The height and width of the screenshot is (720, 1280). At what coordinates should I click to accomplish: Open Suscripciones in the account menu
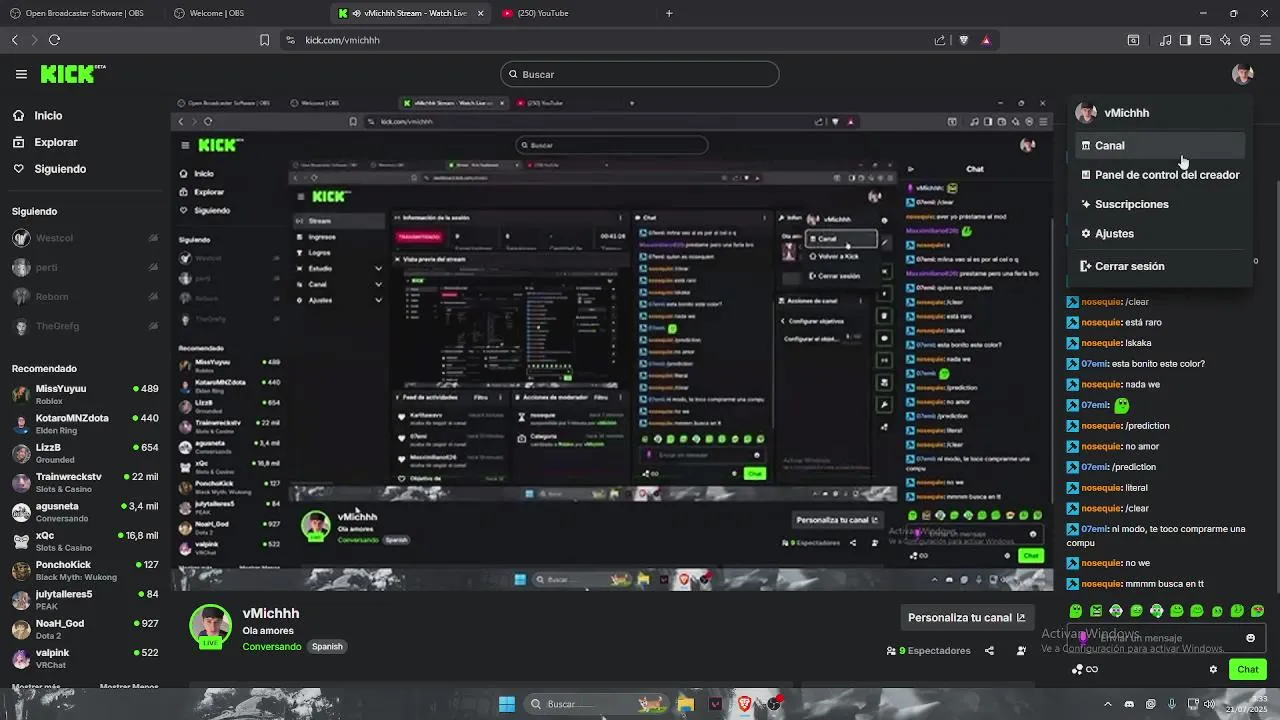(1160, 204)
